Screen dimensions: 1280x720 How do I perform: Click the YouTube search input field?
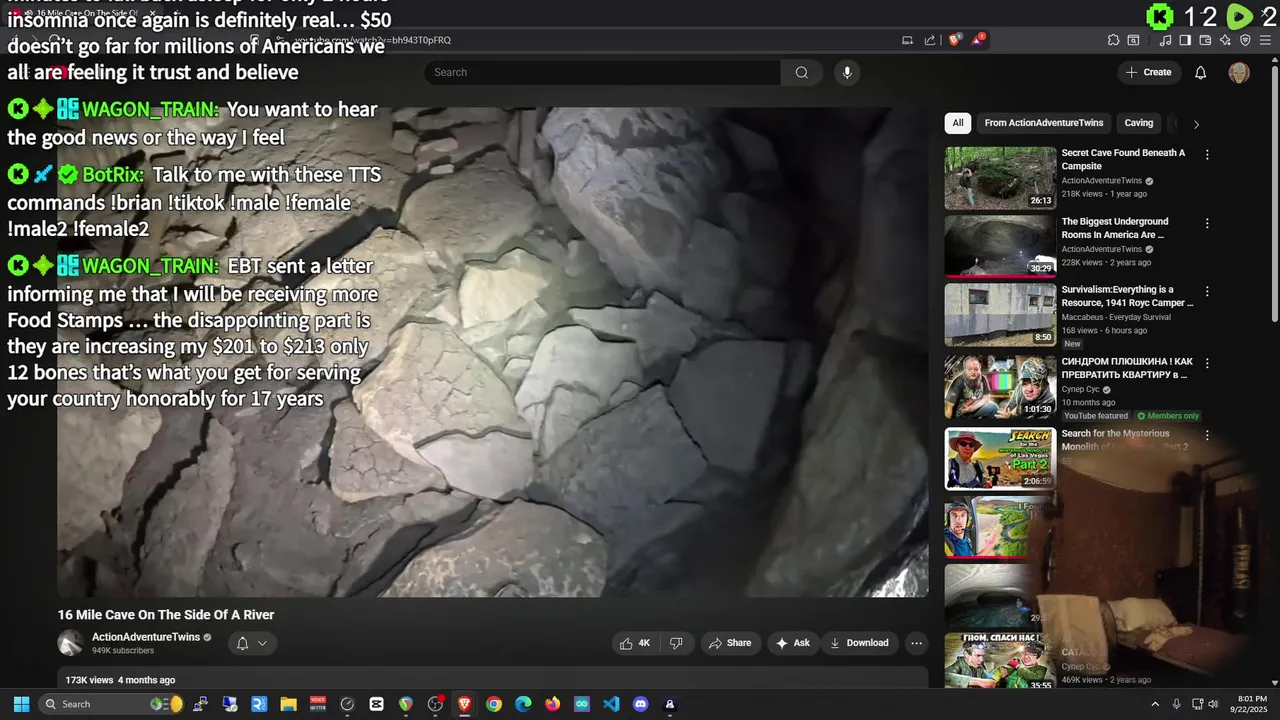[603, 72]
